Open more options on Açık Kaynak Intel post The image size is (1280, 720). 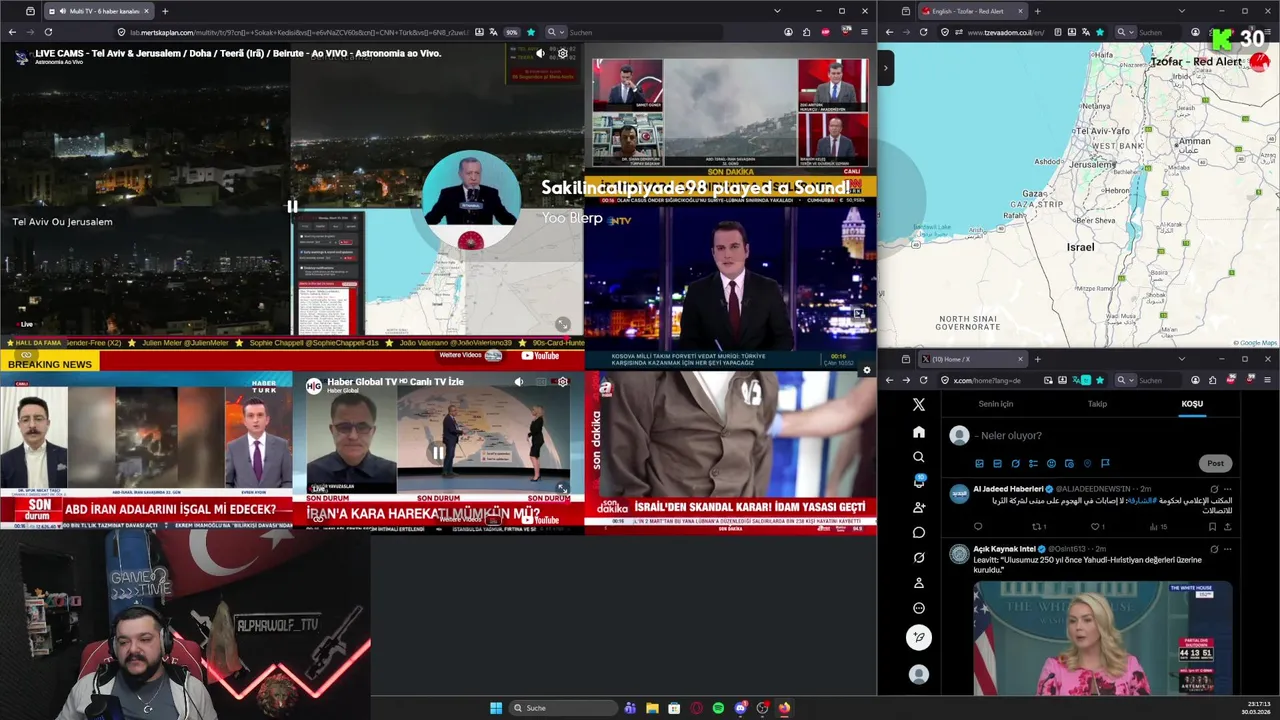1227,549
